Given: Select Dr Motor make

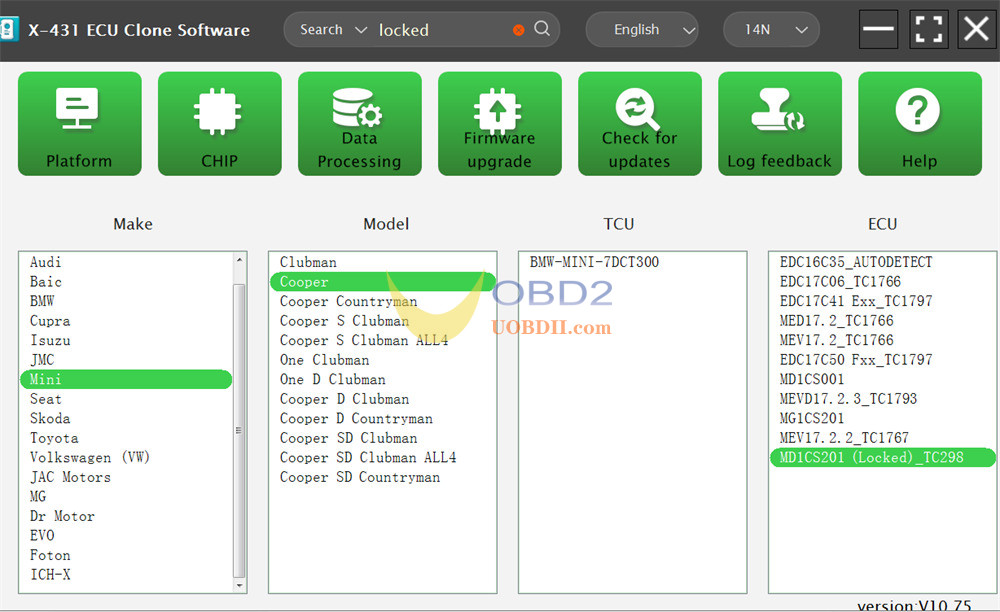Looking at the screenshot, I should point(126,516).
